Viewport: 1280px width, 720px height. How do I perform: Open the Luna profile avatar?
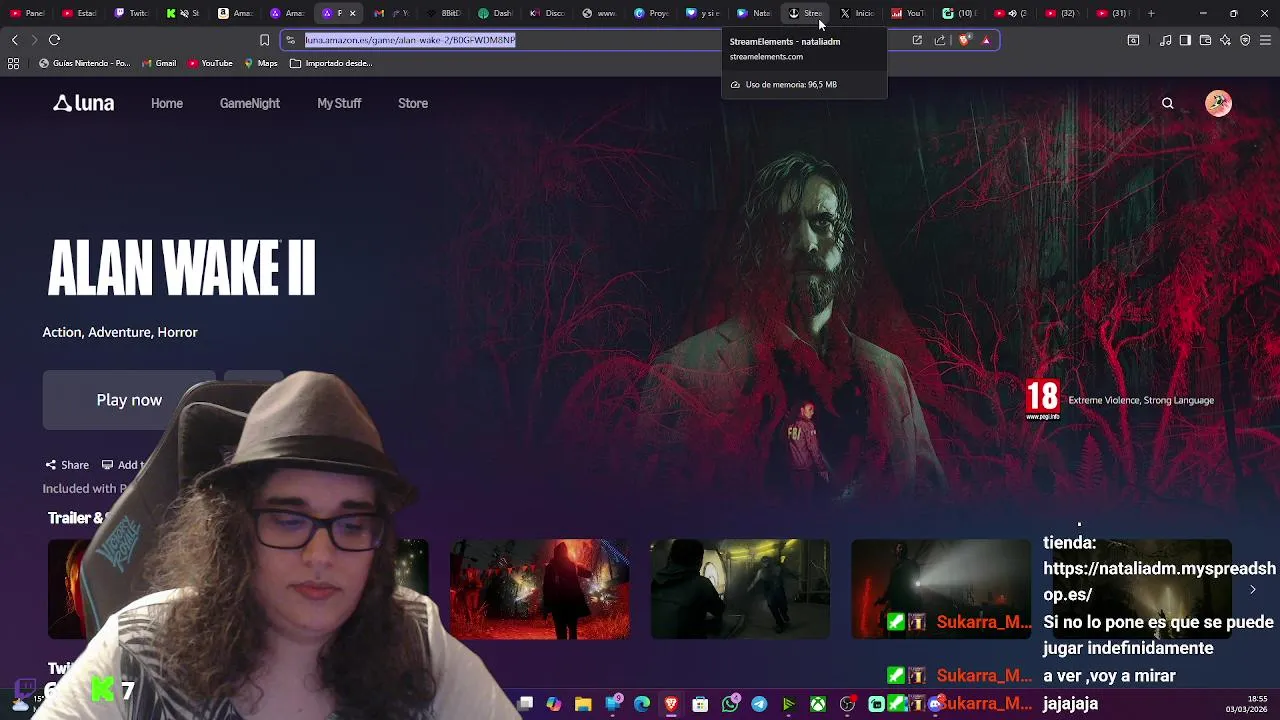[x=1218, y=103]
